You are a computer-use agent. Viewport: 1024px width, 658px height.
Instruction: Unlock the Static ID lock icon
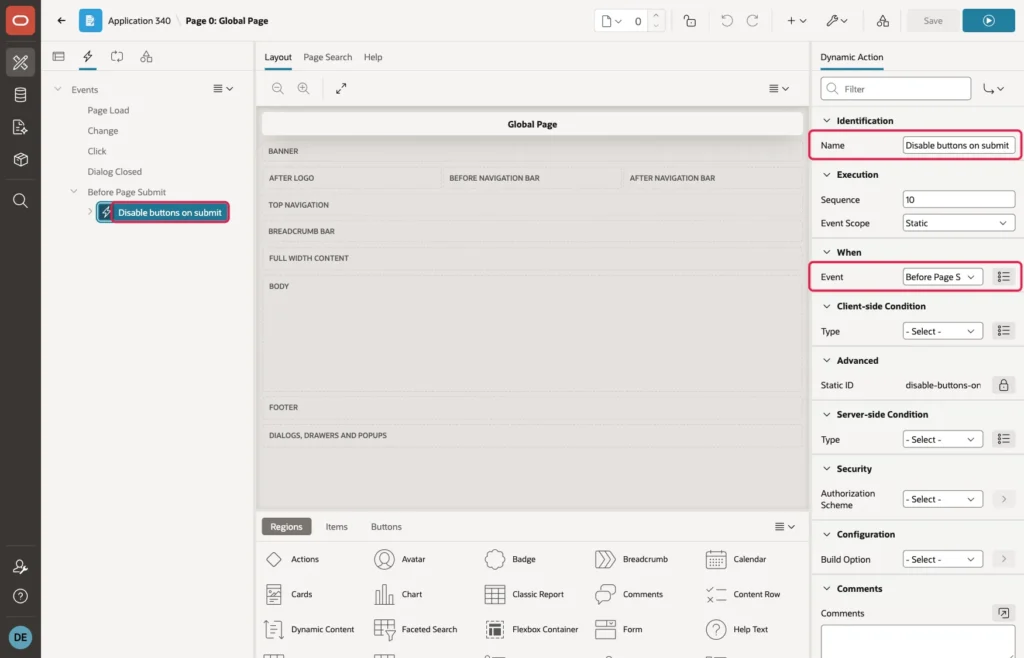coord(1003,385)
